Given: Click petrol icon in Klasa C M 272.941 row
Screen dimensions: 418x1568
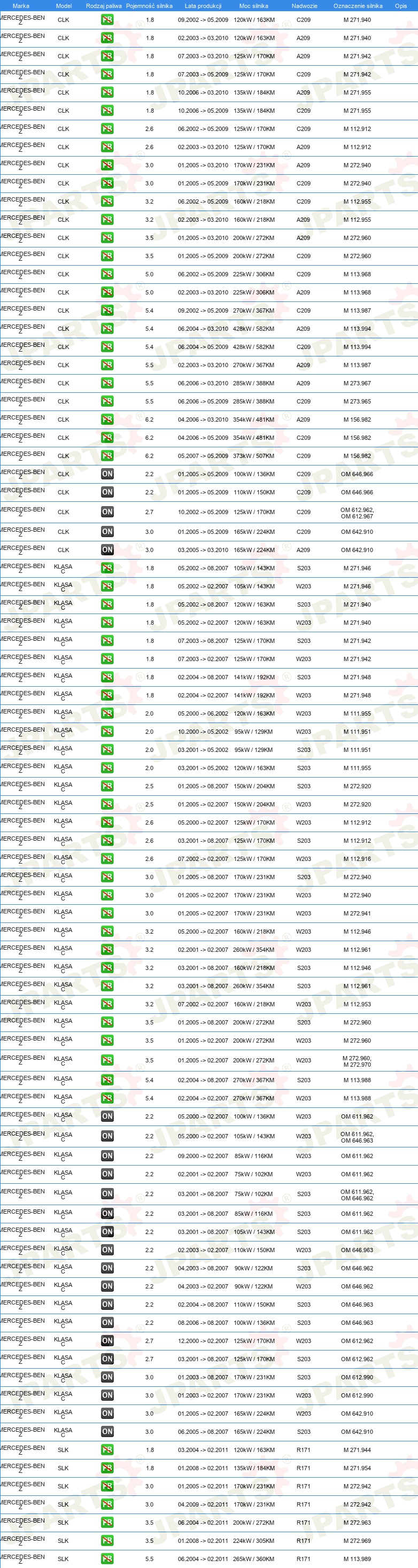Looking at the screenshot, I should pyautogui.click(x=107, y=914).
